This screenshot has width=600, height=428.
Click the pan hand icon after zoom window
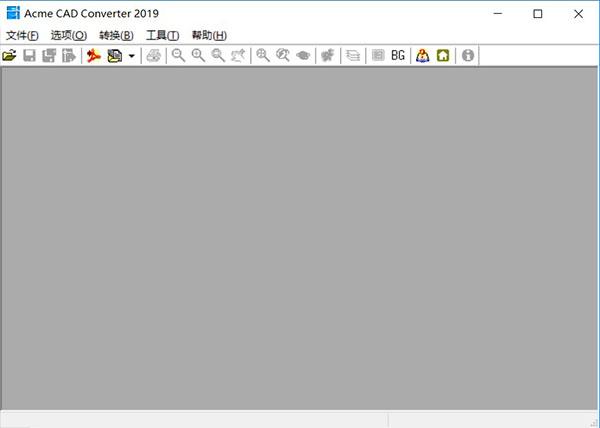[238, 55]
